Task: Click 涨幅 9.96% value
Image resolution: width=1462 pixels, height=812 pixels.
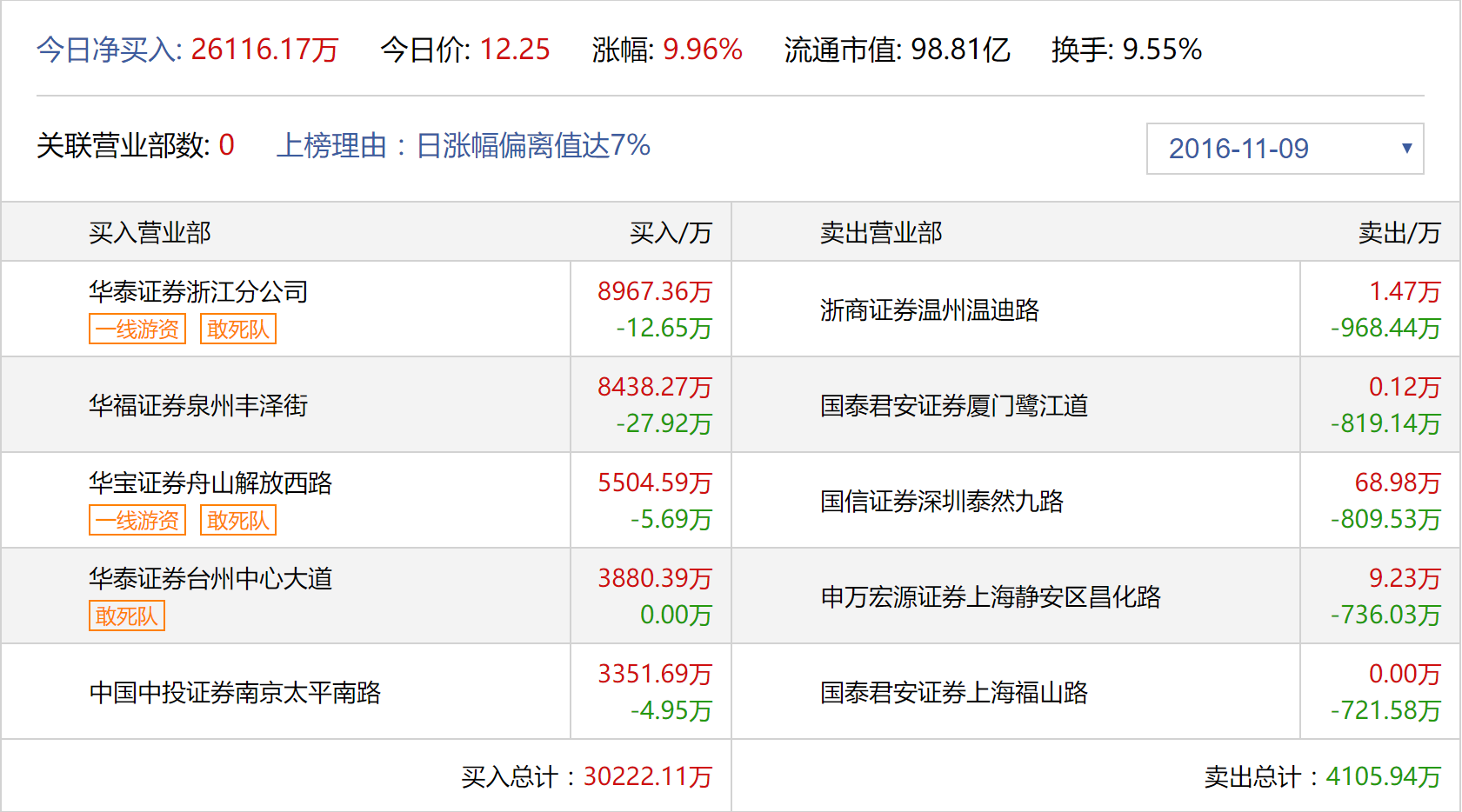Action: point(703,50)
